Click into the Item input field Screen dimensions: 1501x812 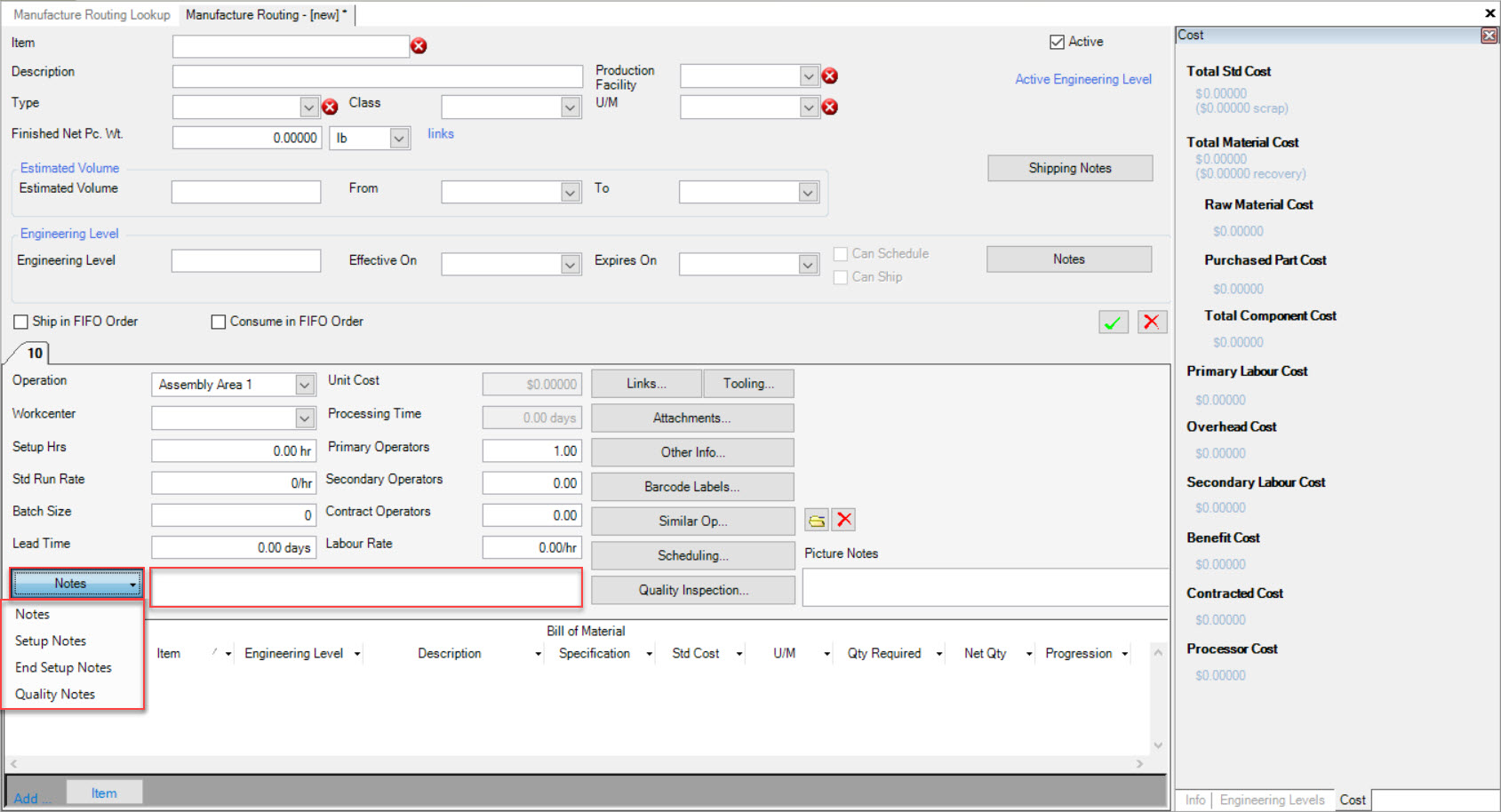click(291, 46)
